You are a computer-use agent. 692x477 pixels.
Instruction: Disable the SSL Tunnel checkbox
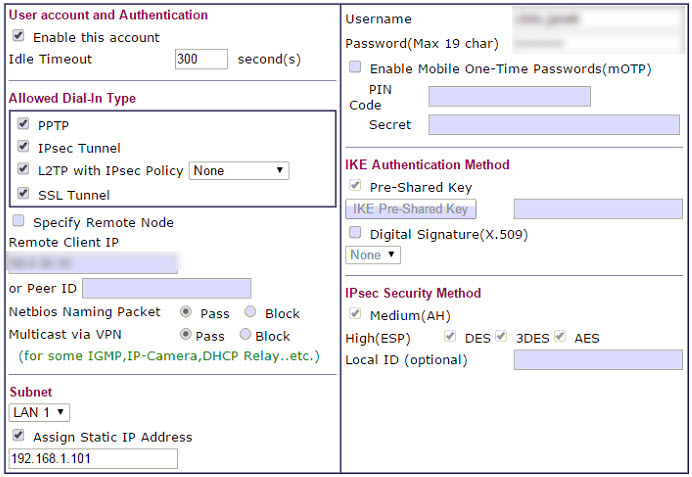[24, 194]
